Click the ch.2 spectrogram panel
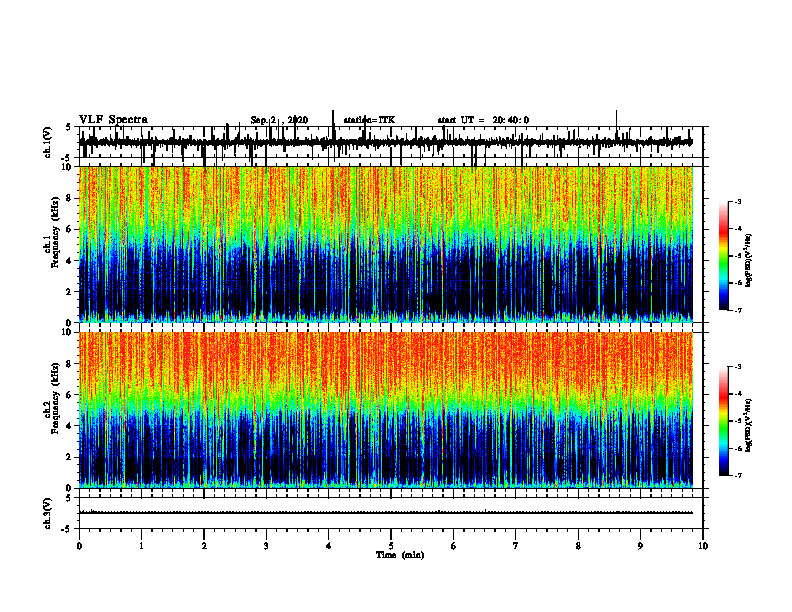792x612 pixels. coord(386,410)
